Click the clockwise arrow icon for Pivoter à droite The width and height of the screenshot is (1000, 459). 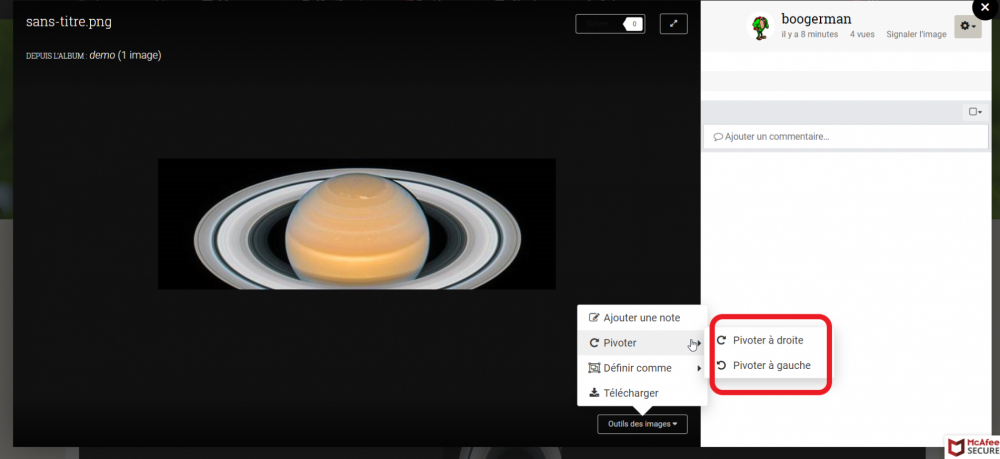pyautogui.click(x=721, y=340)
